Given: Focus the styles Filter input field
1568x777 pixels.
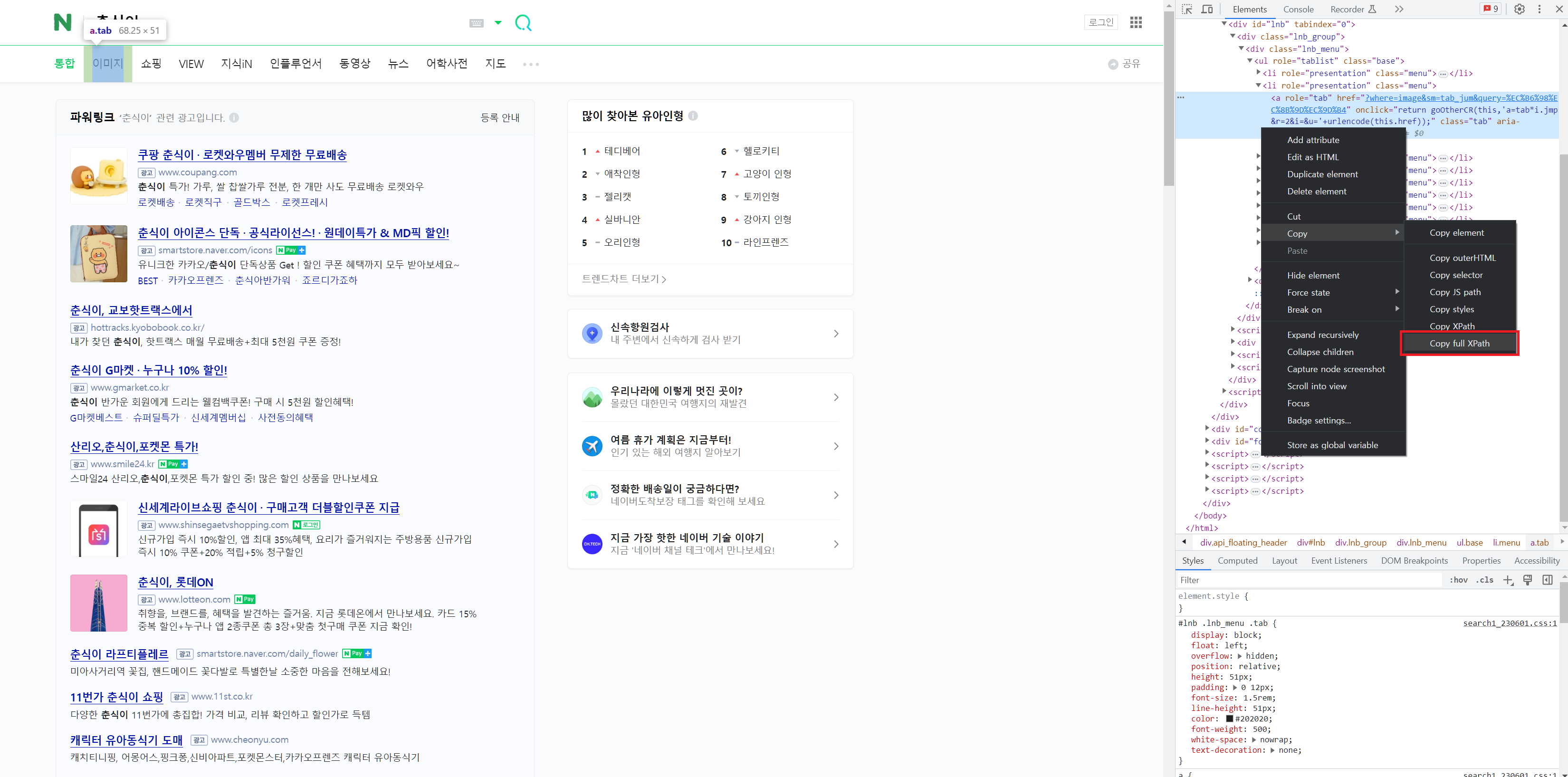Looking at the screenshot, I should coord(1309,580).
